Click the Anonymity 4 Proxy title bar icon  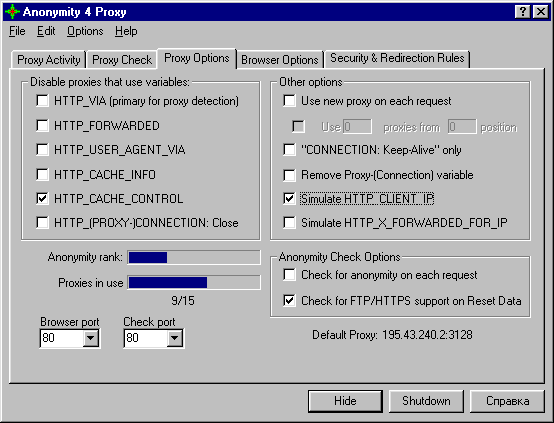(12, 12)
